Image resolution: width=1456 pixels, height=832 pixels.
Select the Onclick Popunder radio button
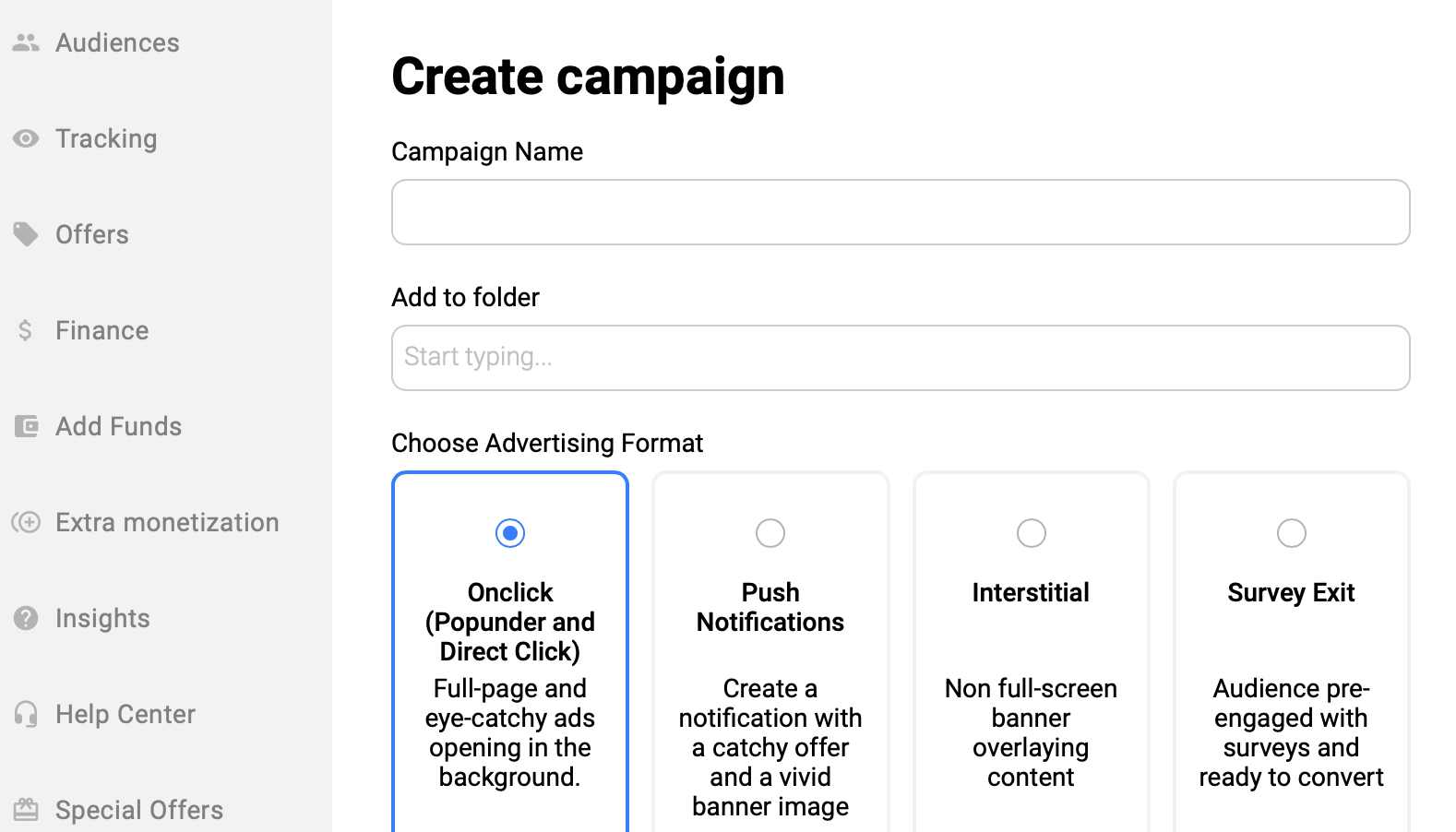click(510, 533)
